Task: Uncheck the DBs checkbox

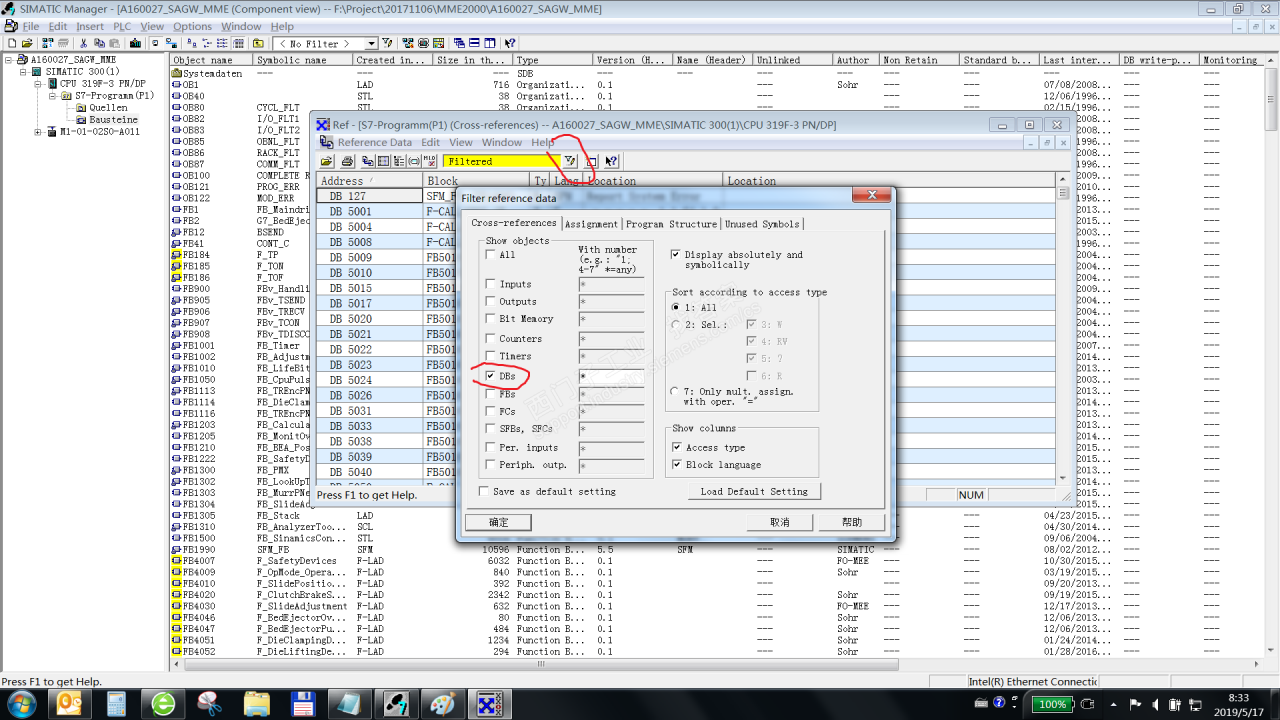Action: pyautogui.click(x=490, y=376)
